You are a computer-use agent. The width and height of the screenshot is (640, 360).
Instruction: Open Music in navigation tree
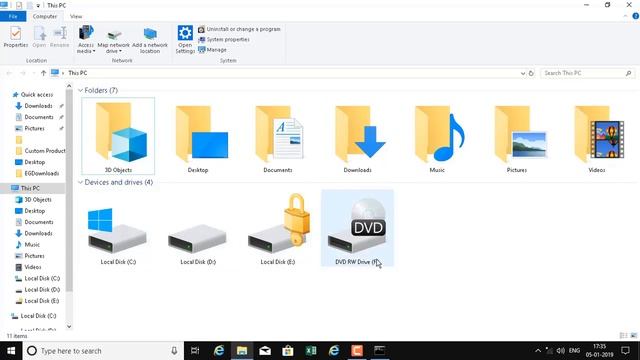32,244
